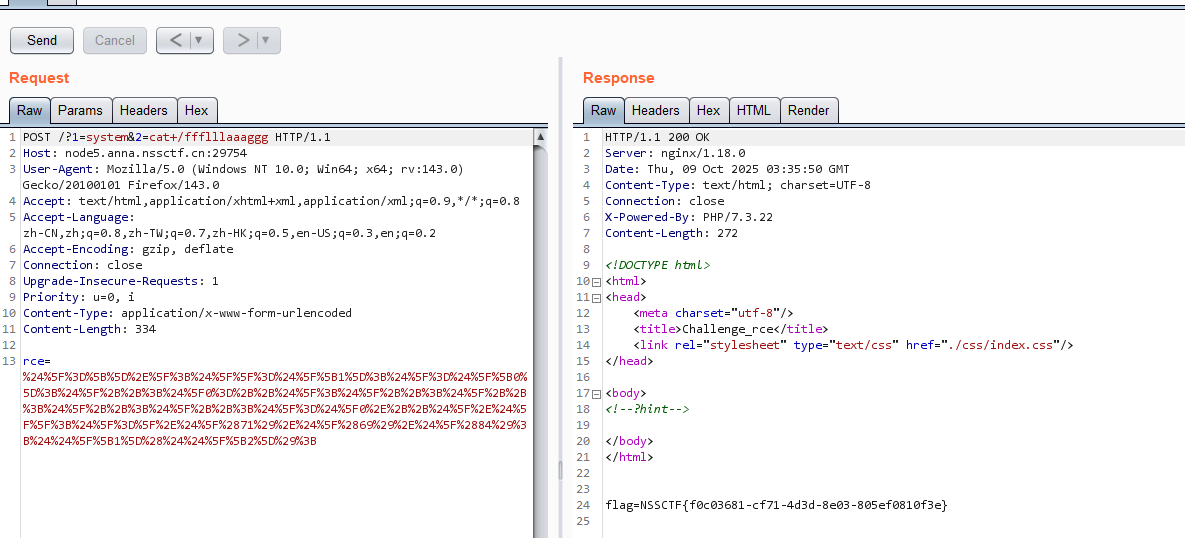Image resolution: width=1185 pixels, height=538 pixels.
Task: Switch to the Response Hex tab
Action: click(x=708, y=110)
